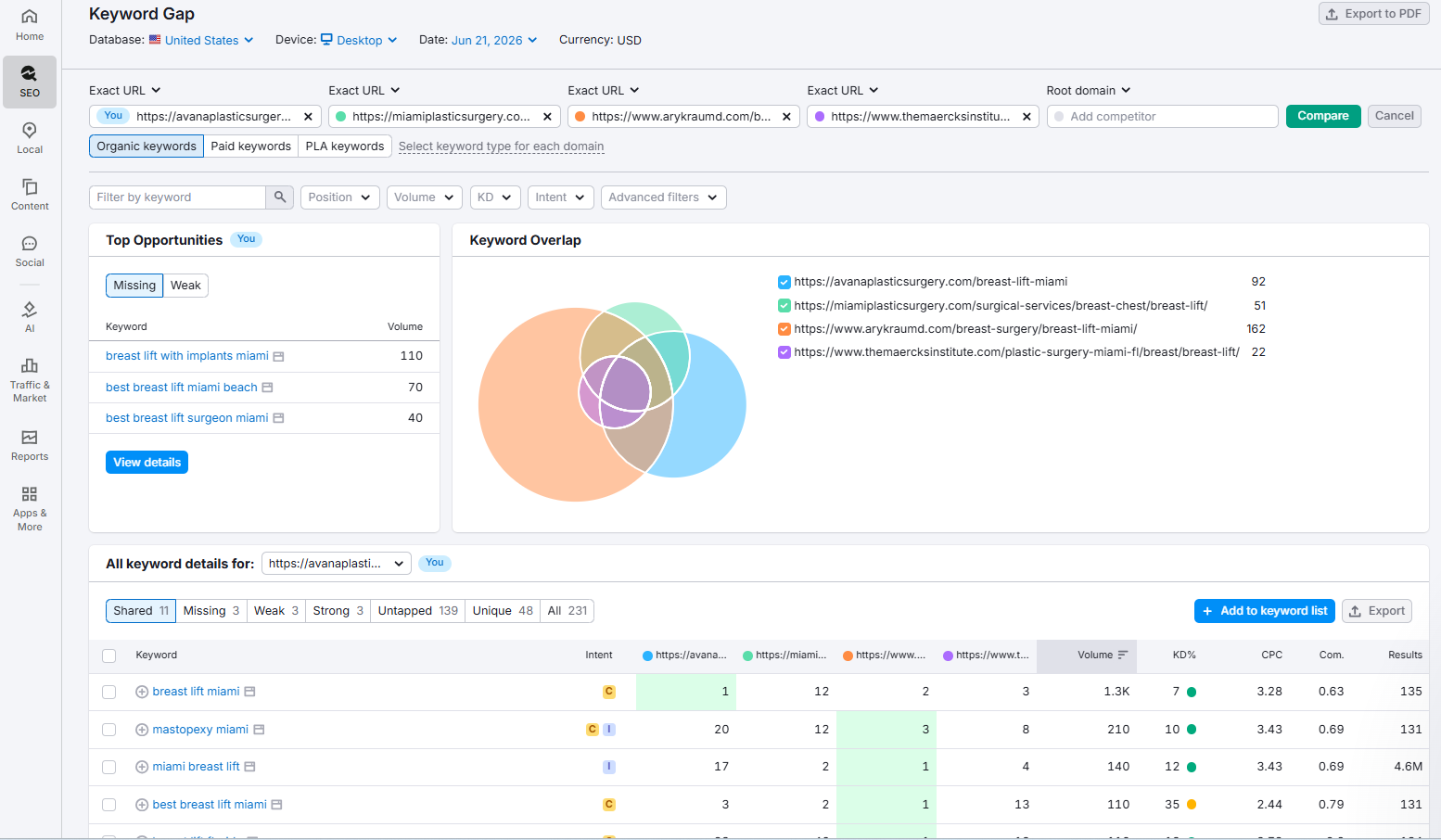Select the Missing 3 keywords tab

click(210, 611)
